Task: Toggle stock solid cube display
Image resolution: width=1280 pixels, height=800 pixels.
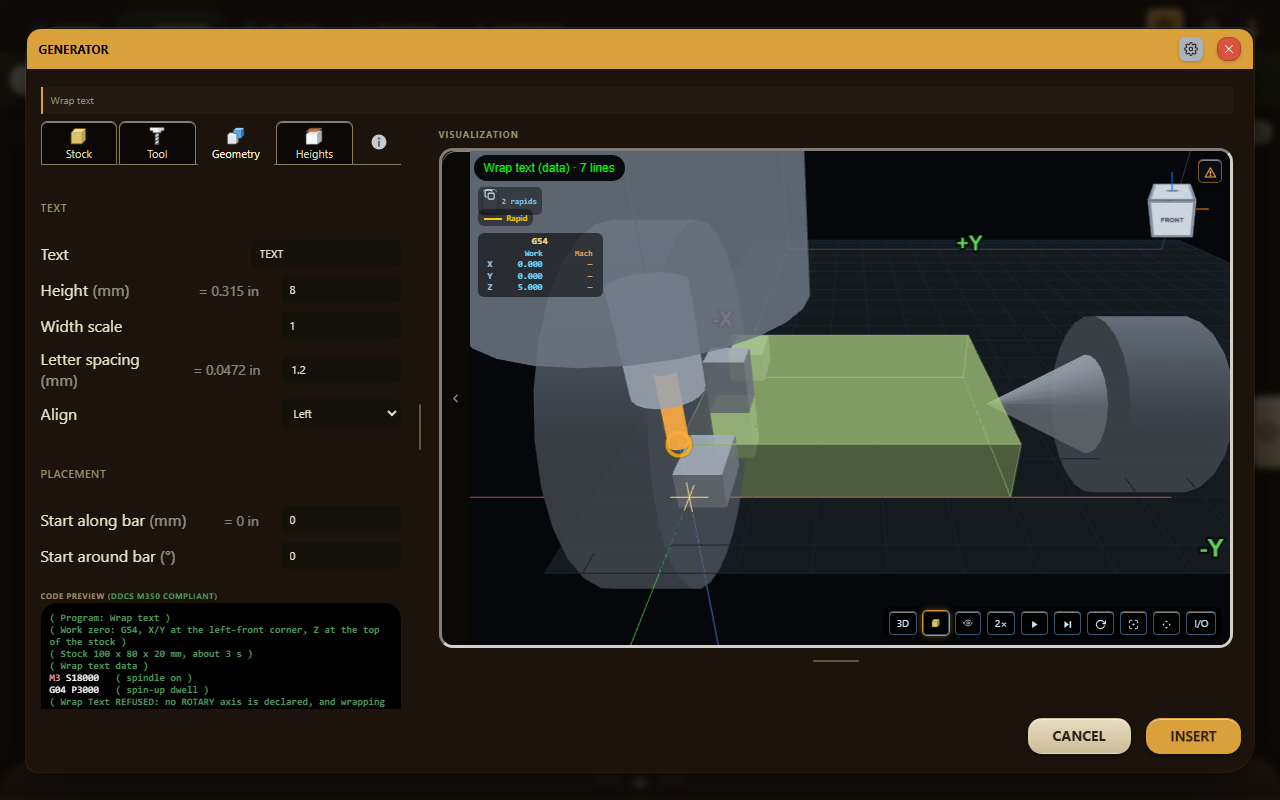Action: tap(936, 623)
